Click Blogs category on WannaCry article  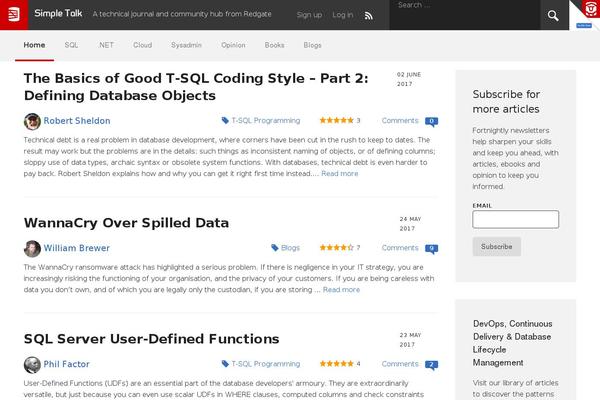290,248
